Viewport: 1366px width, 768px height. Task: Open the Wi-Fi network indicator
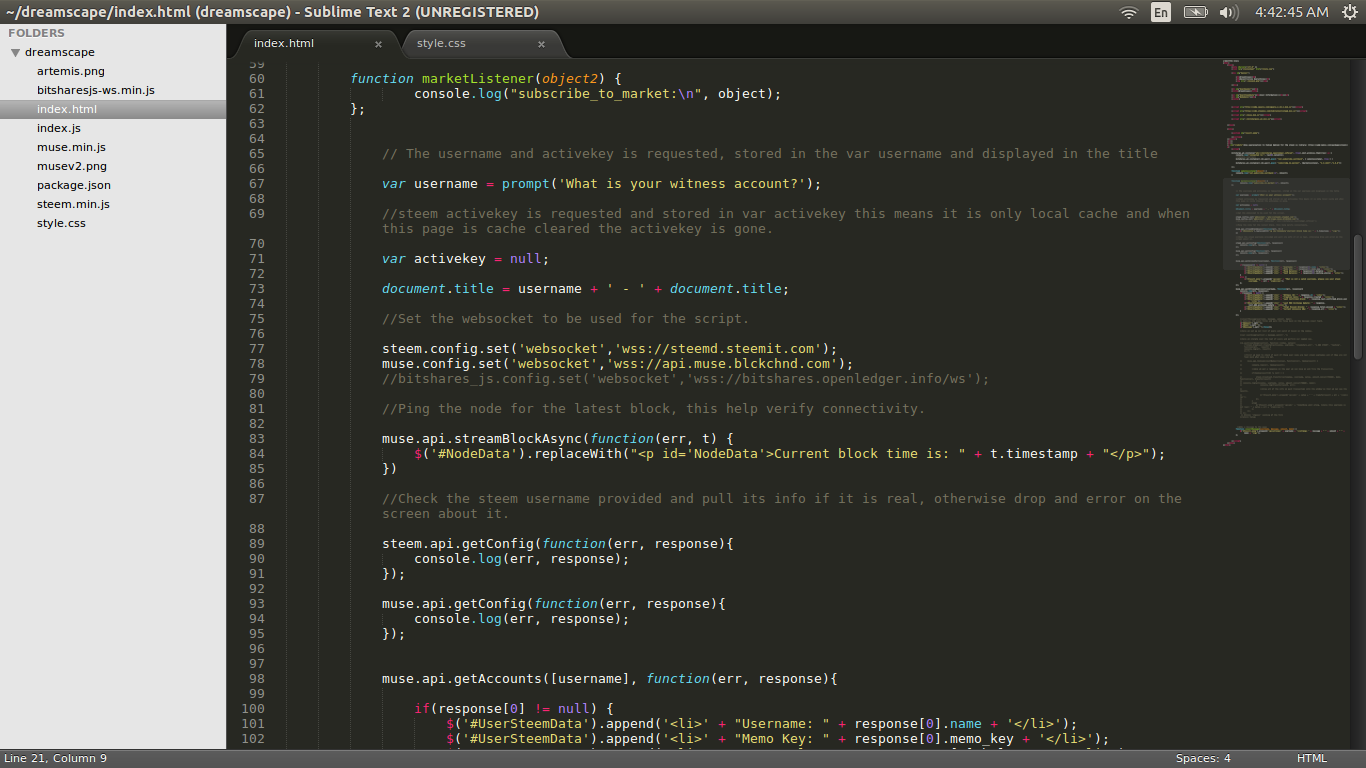coord(1129,12)
